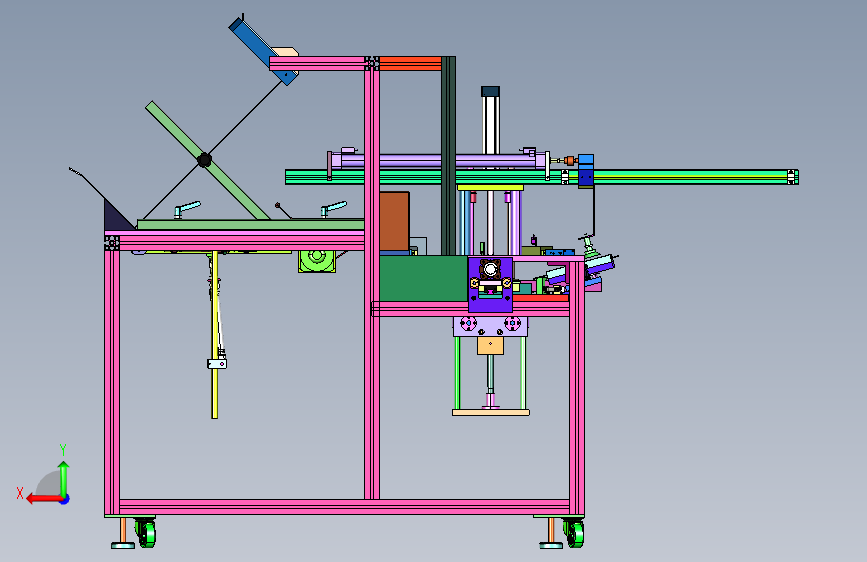867x562 pixels.
Task: Pick the lime green fan motor under the table
Action: 317,261
